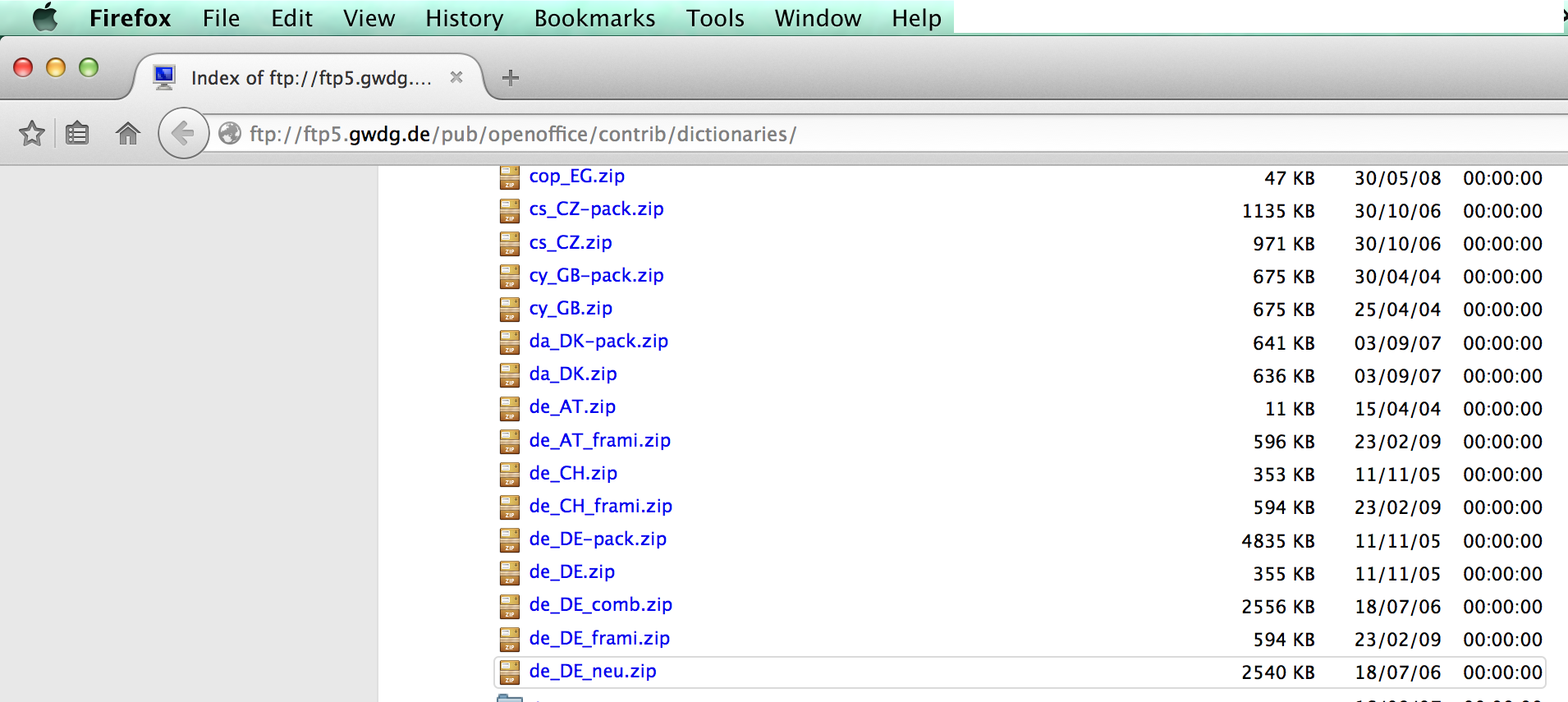This screenshot has width=1568, height=702.
Task: Open the History menu
Action: click(x=464, y=18)
